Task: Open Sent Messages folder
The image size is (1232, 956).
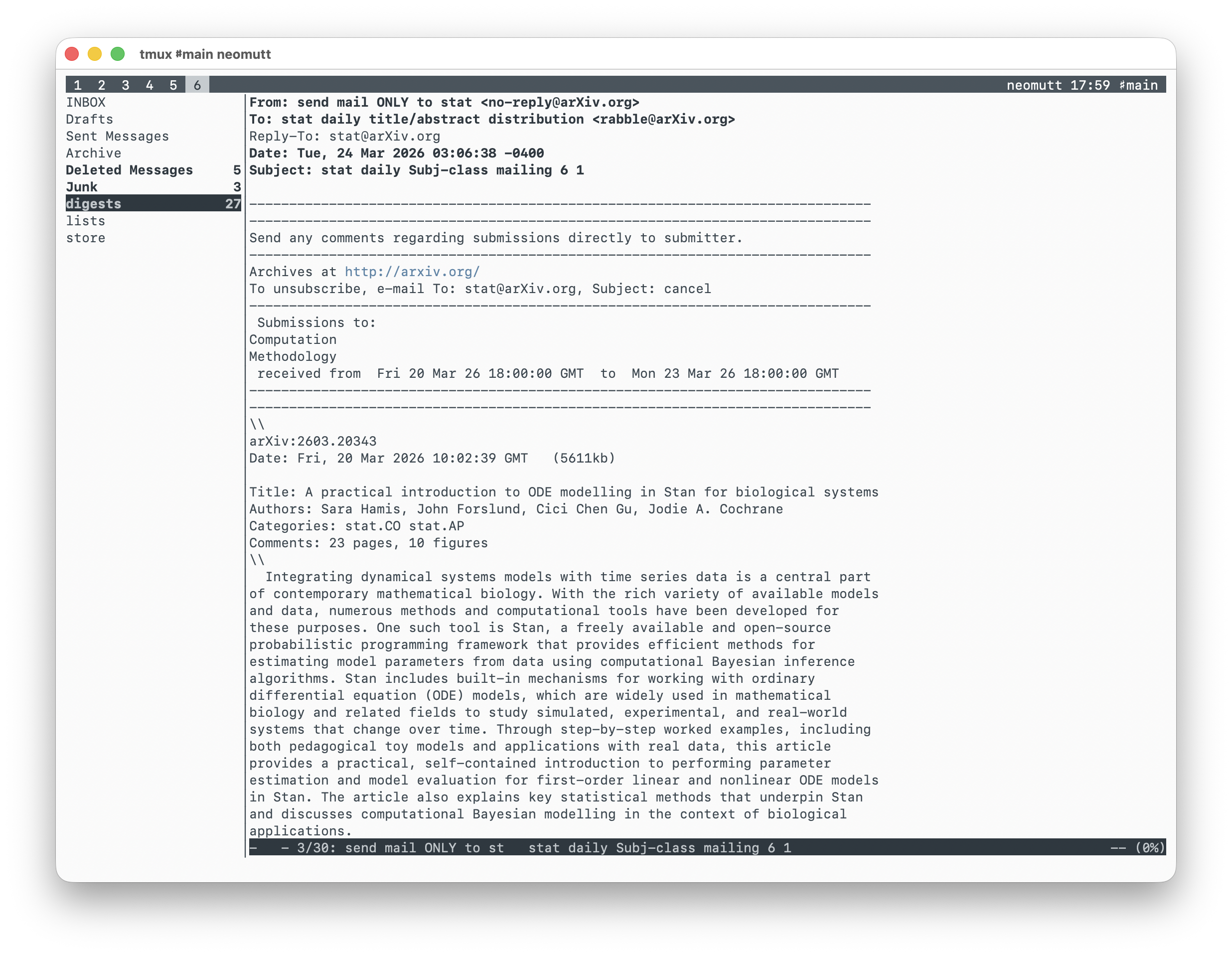Action: pos(117,136)
